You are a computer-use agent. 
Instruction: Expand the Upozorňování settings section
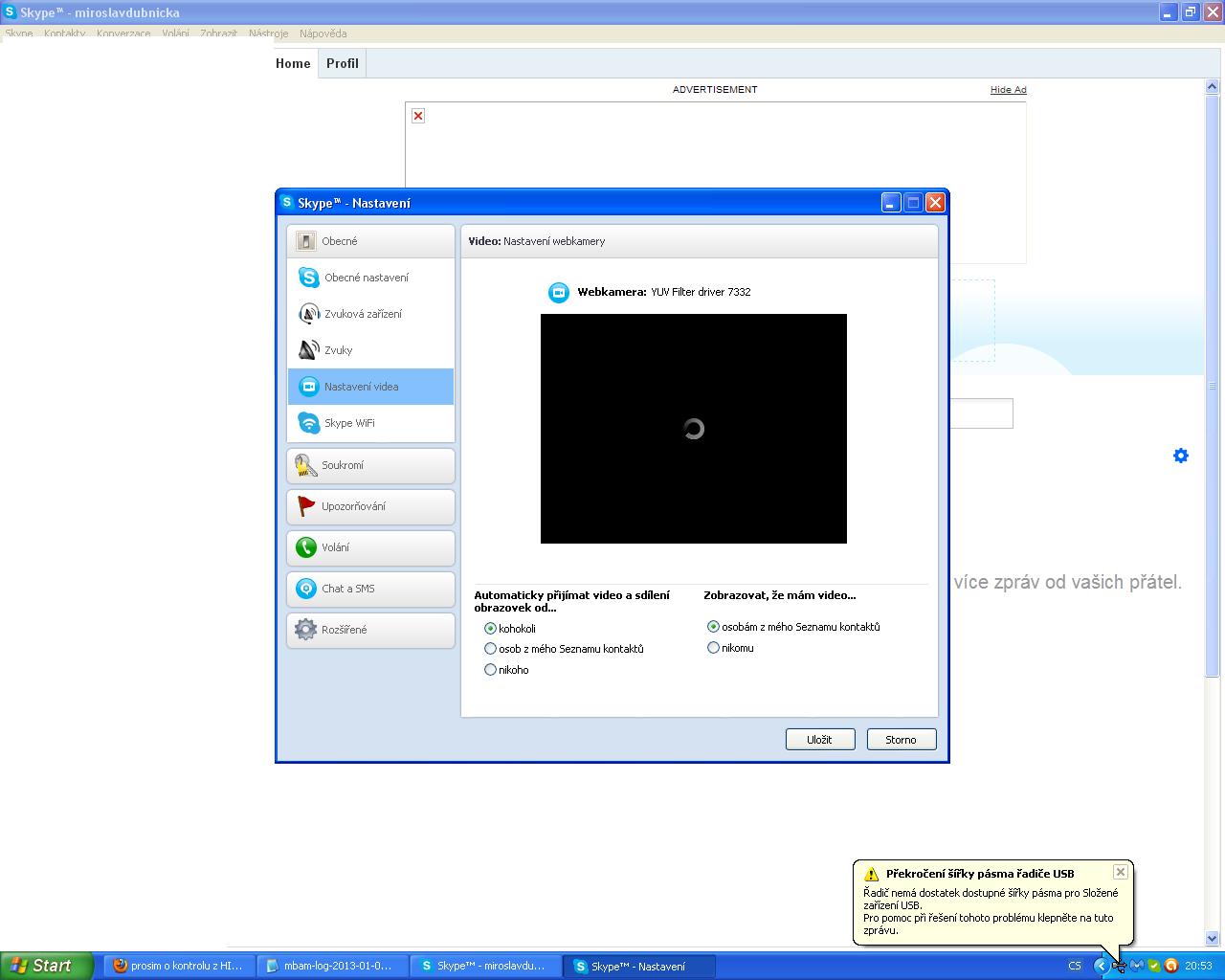point(370,506)
